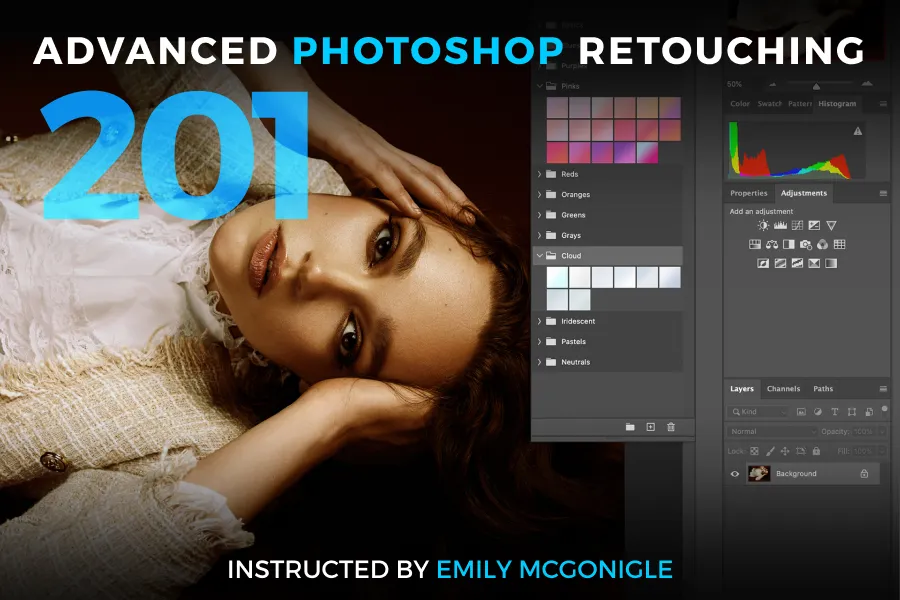This screenshot has height=600, width=900.
Task: Add a Black & White adjustment
Action: pos(789,245)
